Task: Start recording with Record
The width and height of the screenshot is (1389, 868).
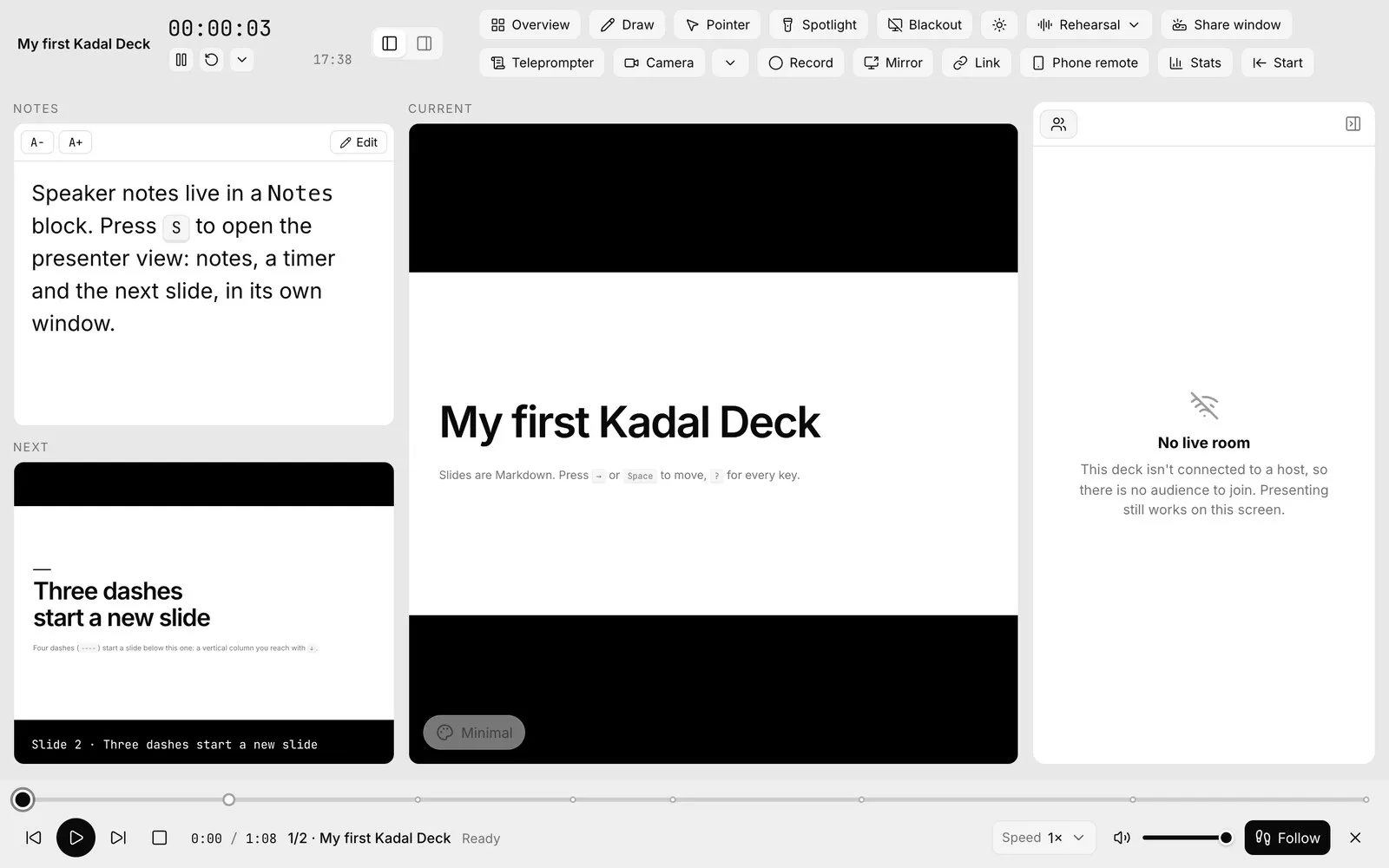Action: point(800,62)
